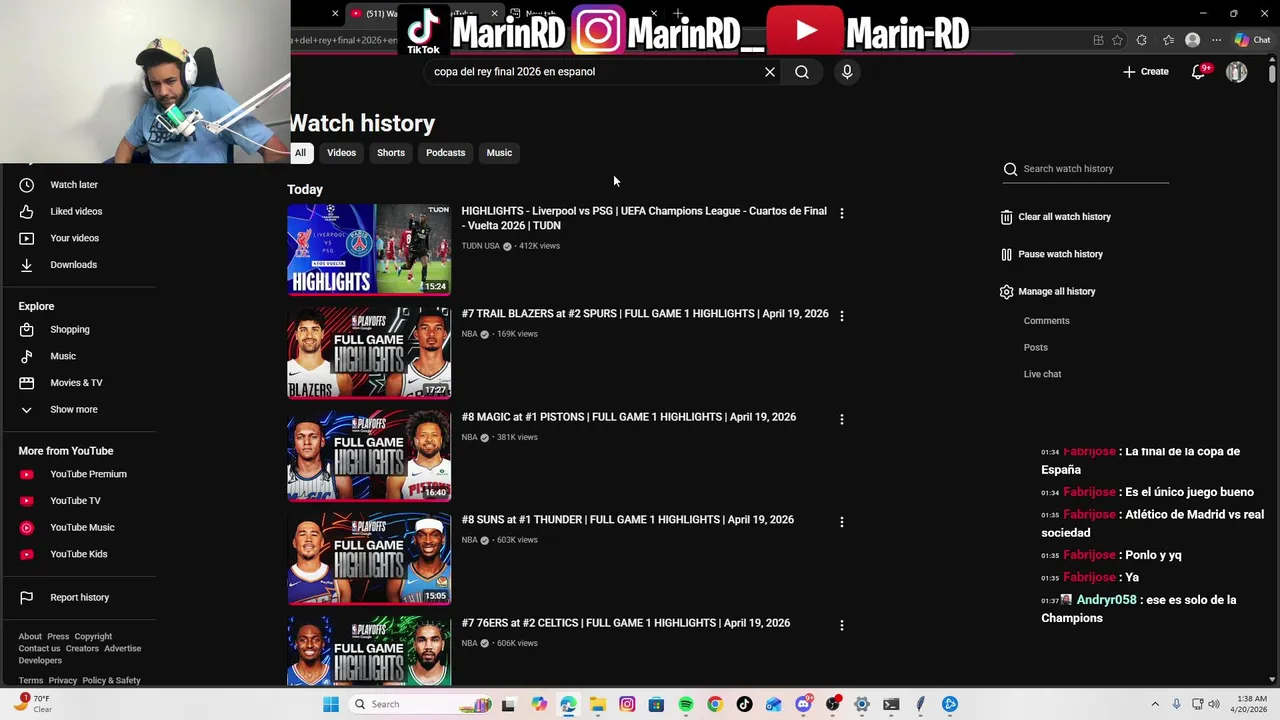Image resolution: width=1280 pixels, height=720 pixels.
Task: Open '#7 76ERS at #2 CELTICS' video title
Action: tap(626, 623)
